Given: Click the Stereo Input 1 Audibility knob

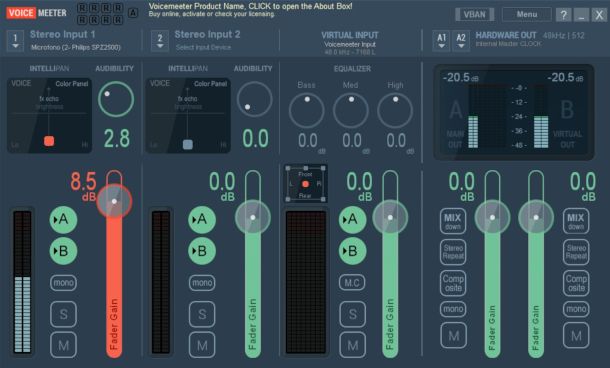Looking at the screenshot, I should (116, 99).
